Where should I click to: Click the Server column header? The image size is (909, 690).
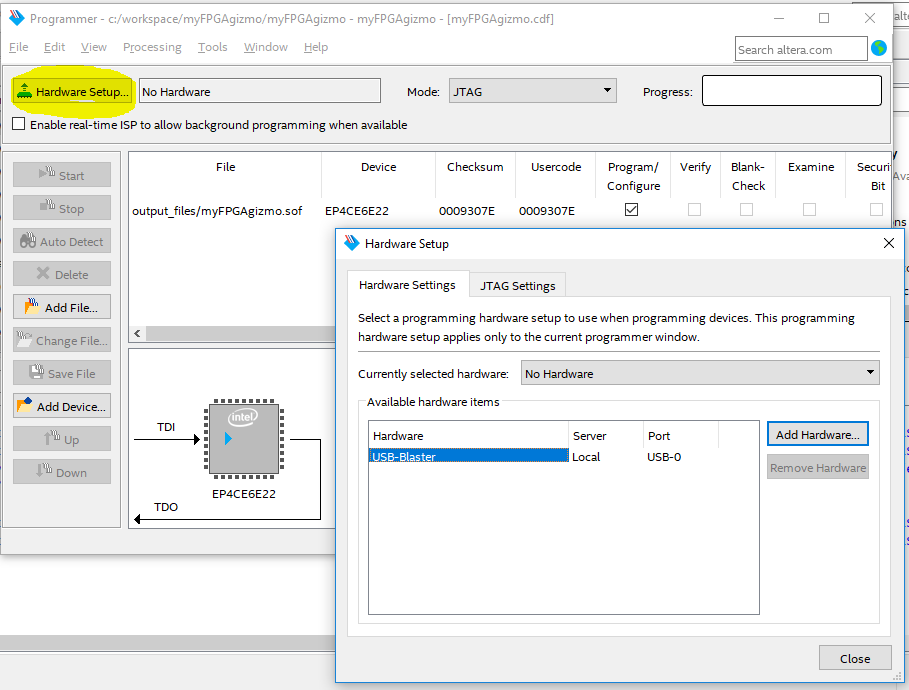click(606, 435)
